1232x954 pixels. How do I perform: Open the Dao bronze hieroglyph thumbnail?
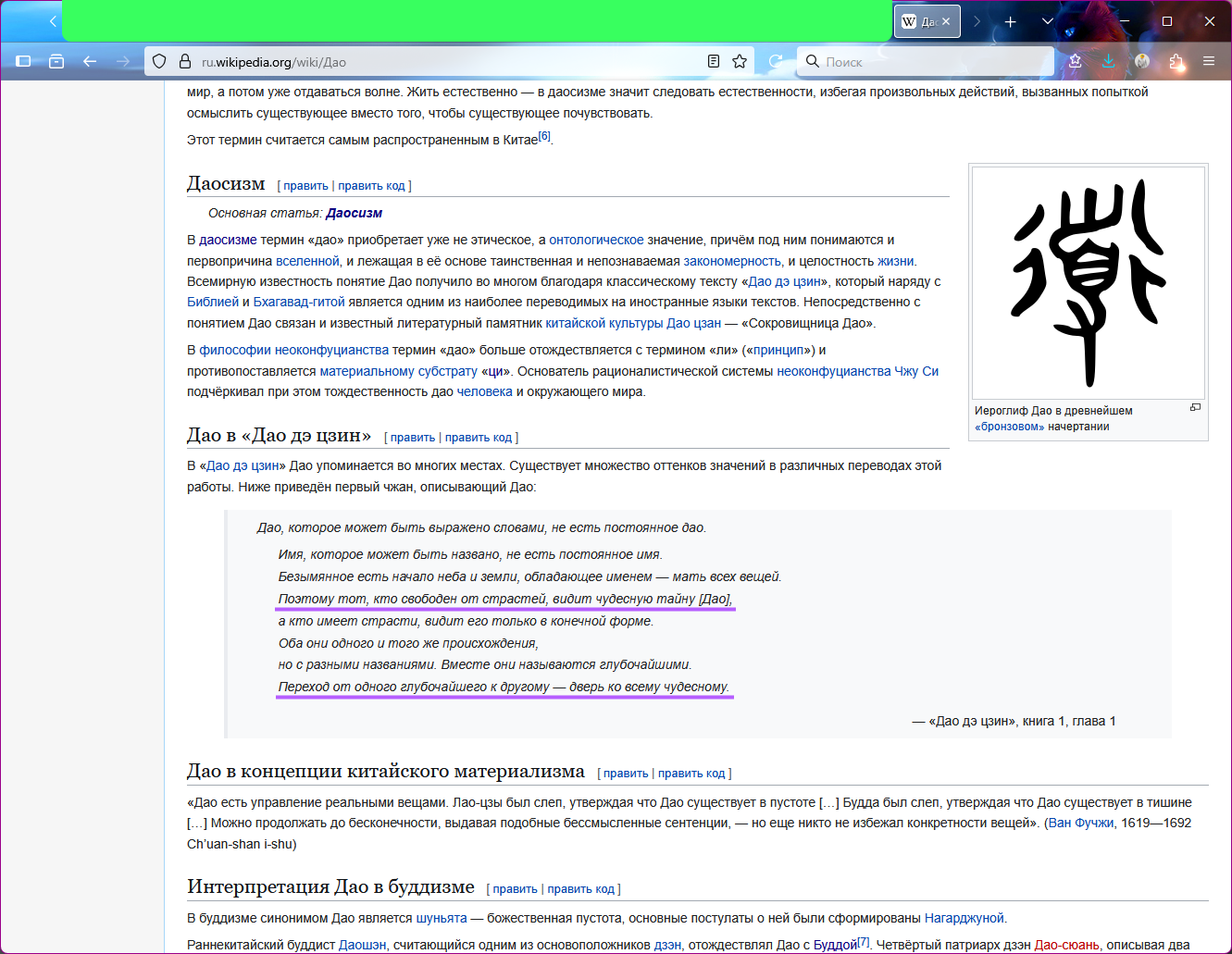[x=1088, y=282]
